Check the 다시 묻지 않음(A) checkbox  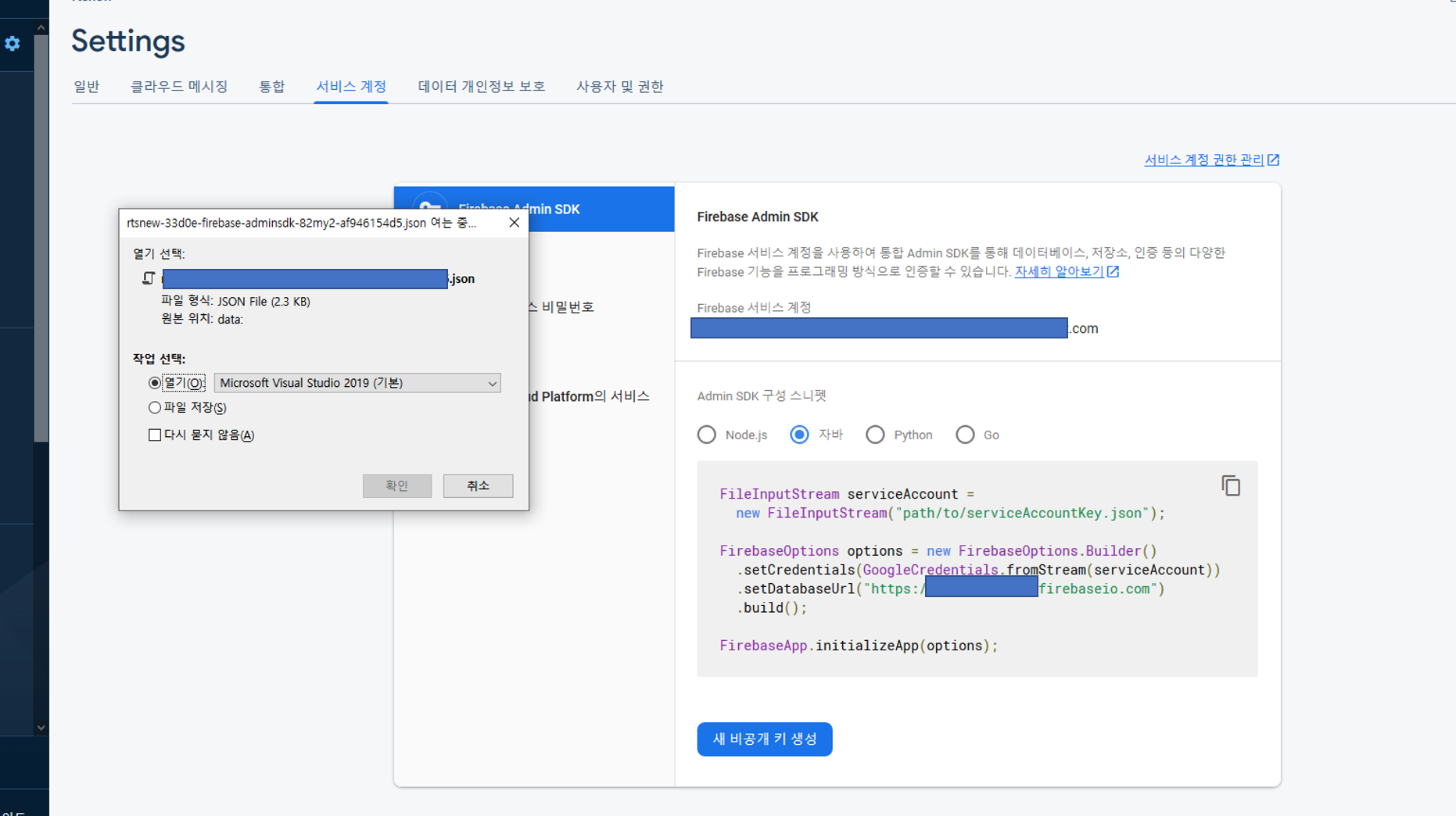click(155, 435)
